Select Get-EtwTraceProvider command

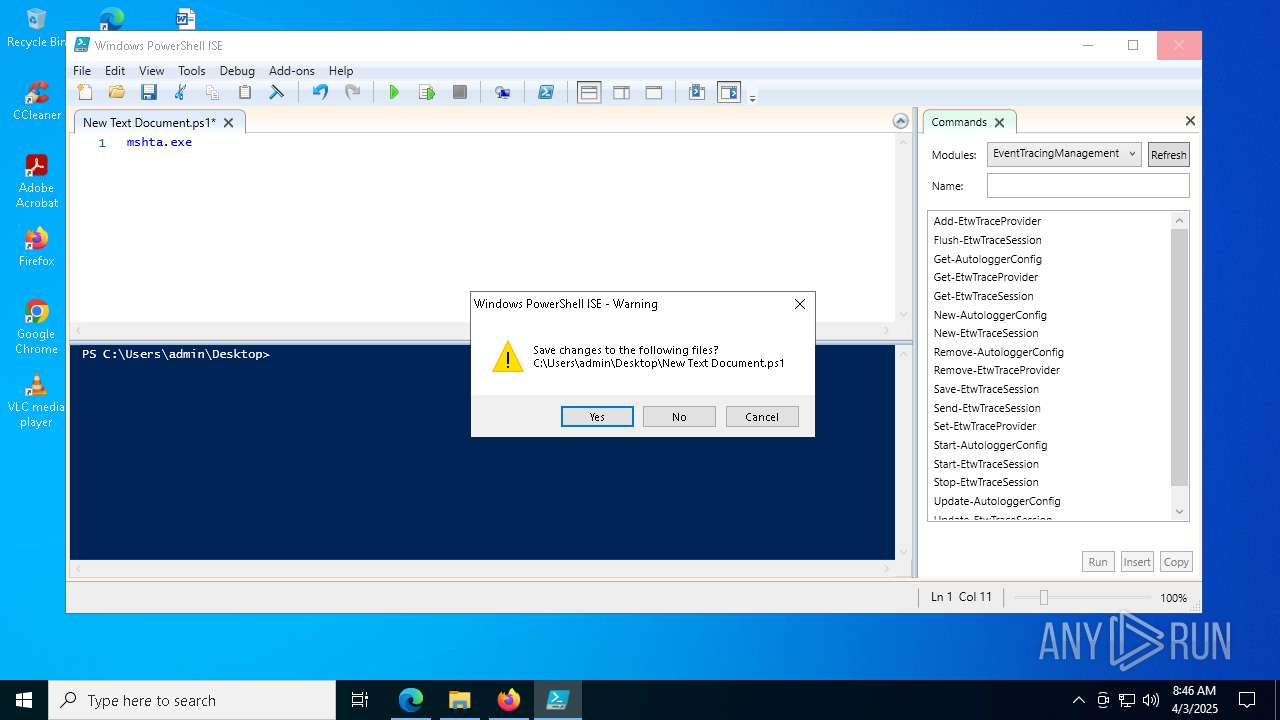[985, 277]
